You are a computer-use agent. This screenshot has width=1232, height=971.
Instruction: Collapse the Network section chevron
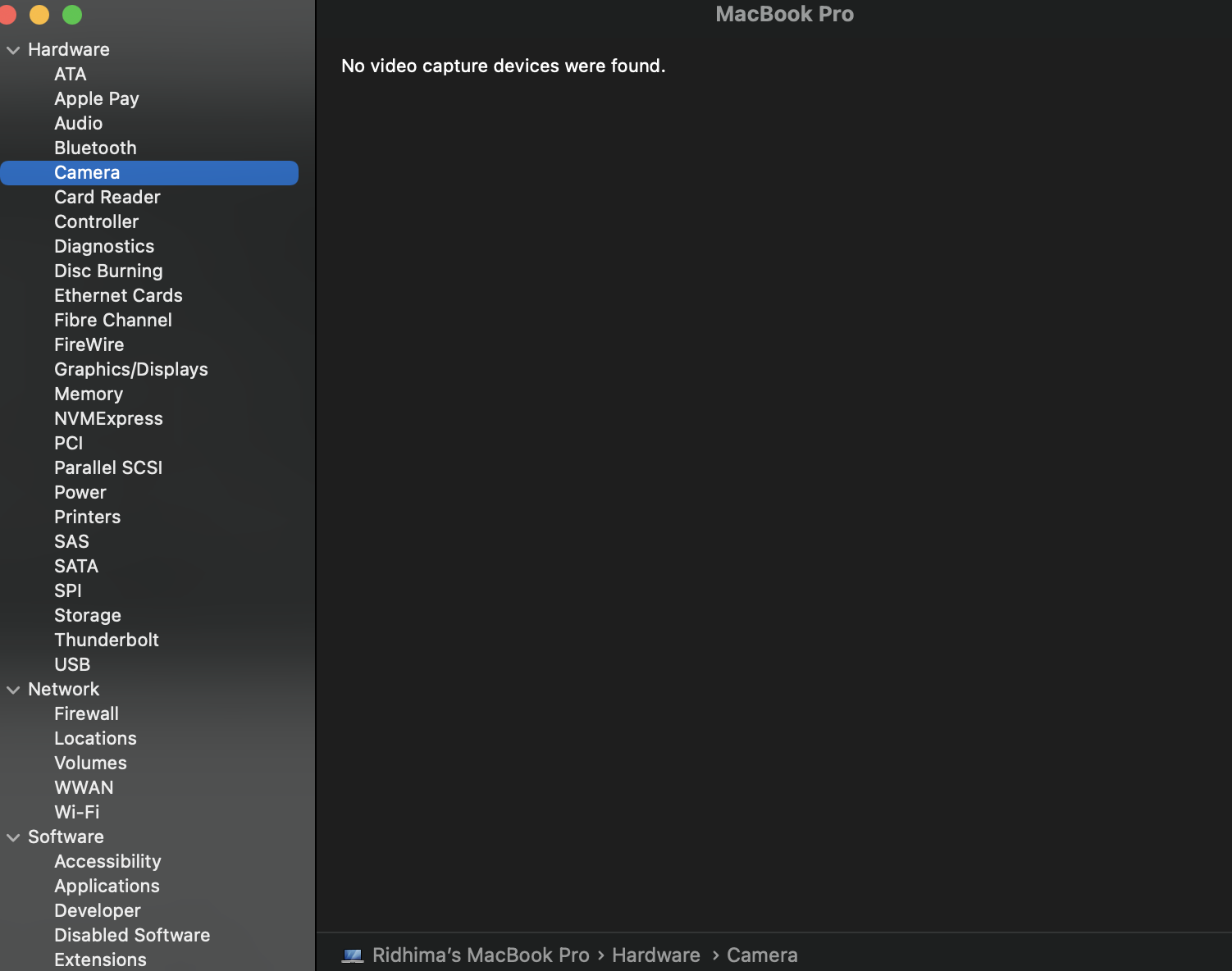[x=13, y=690]
